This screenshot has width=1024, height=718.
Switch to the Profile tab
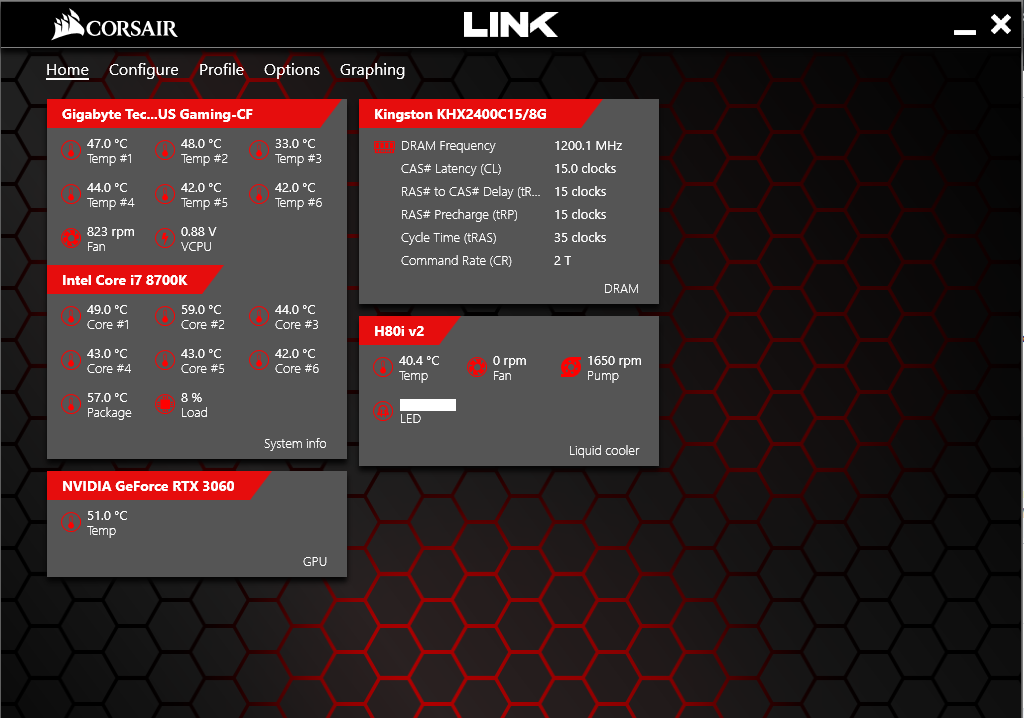click(x=221, y=70)
